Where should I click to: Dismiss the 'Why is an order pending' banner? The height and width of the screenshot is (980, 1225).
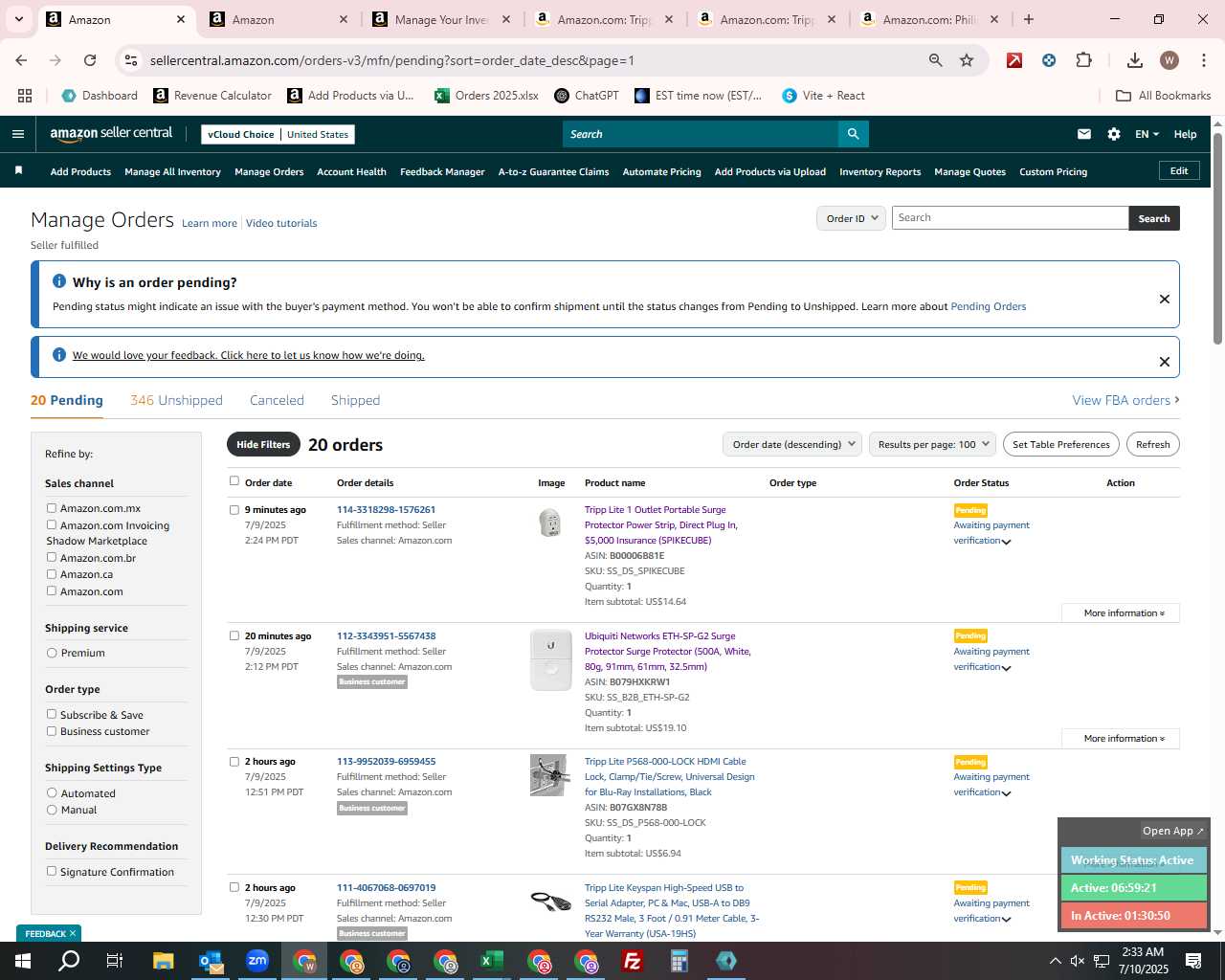[x=1165, y=299]
